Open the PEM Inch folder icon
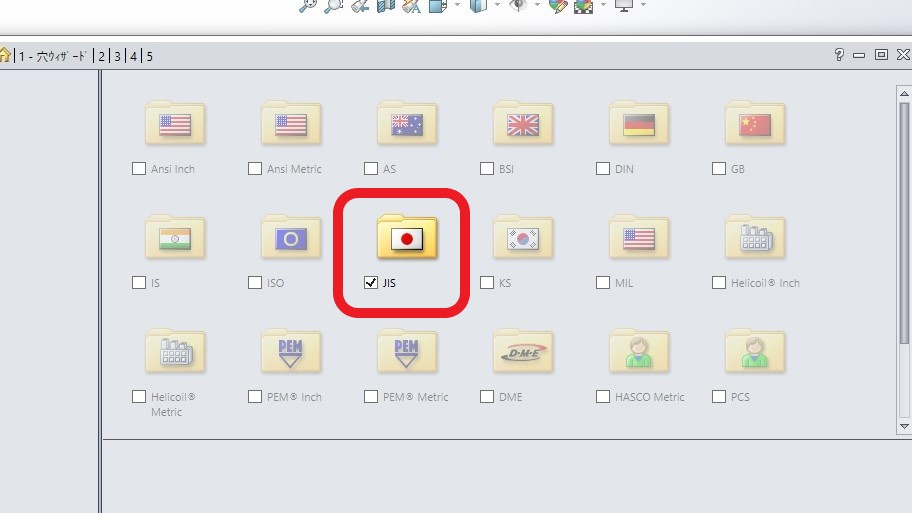This screenshot has width=912, height=513. coord(291,351)
